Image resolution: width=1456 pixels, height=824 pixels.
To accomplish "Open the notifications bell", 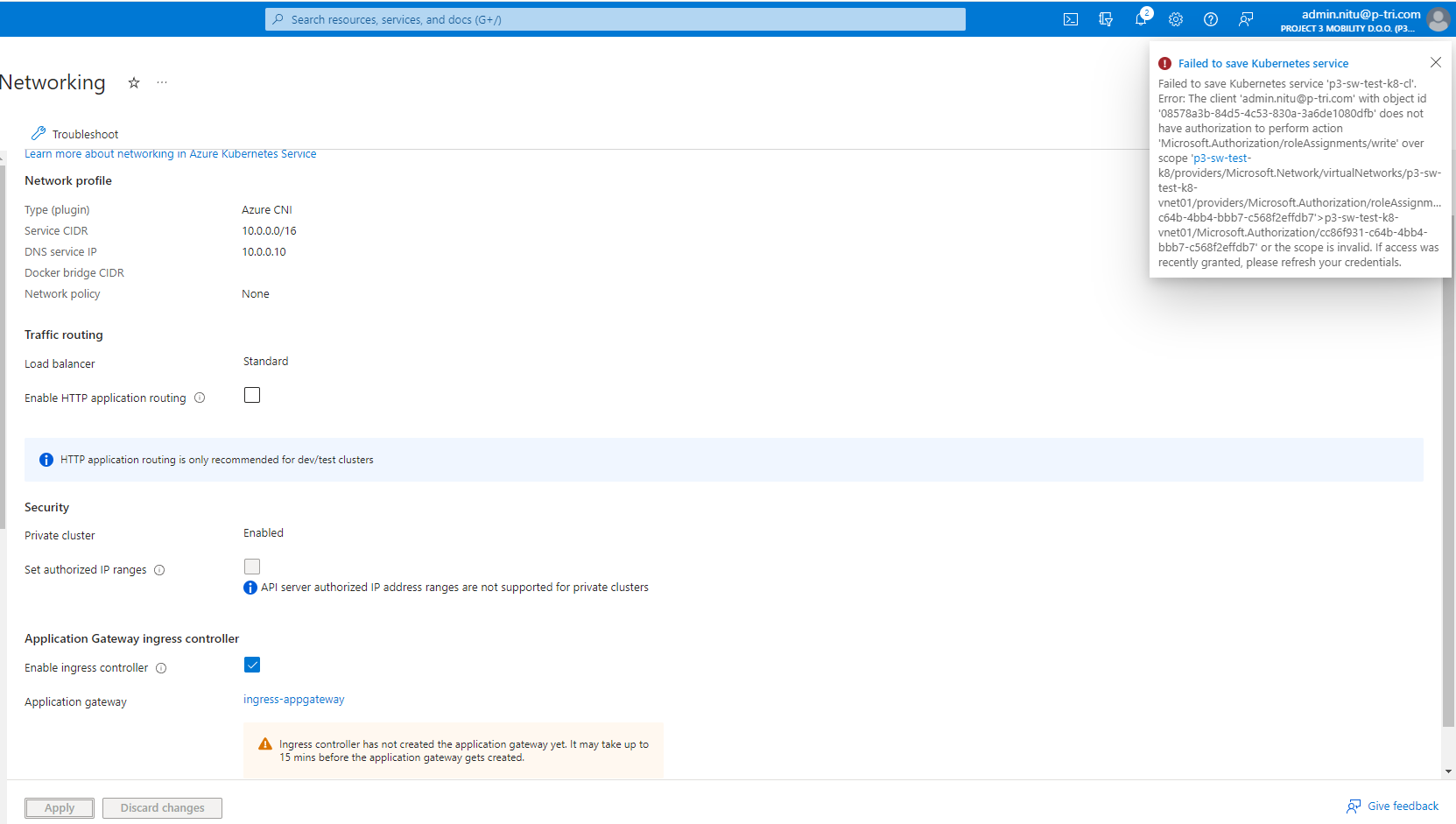I will (1141, 19).
